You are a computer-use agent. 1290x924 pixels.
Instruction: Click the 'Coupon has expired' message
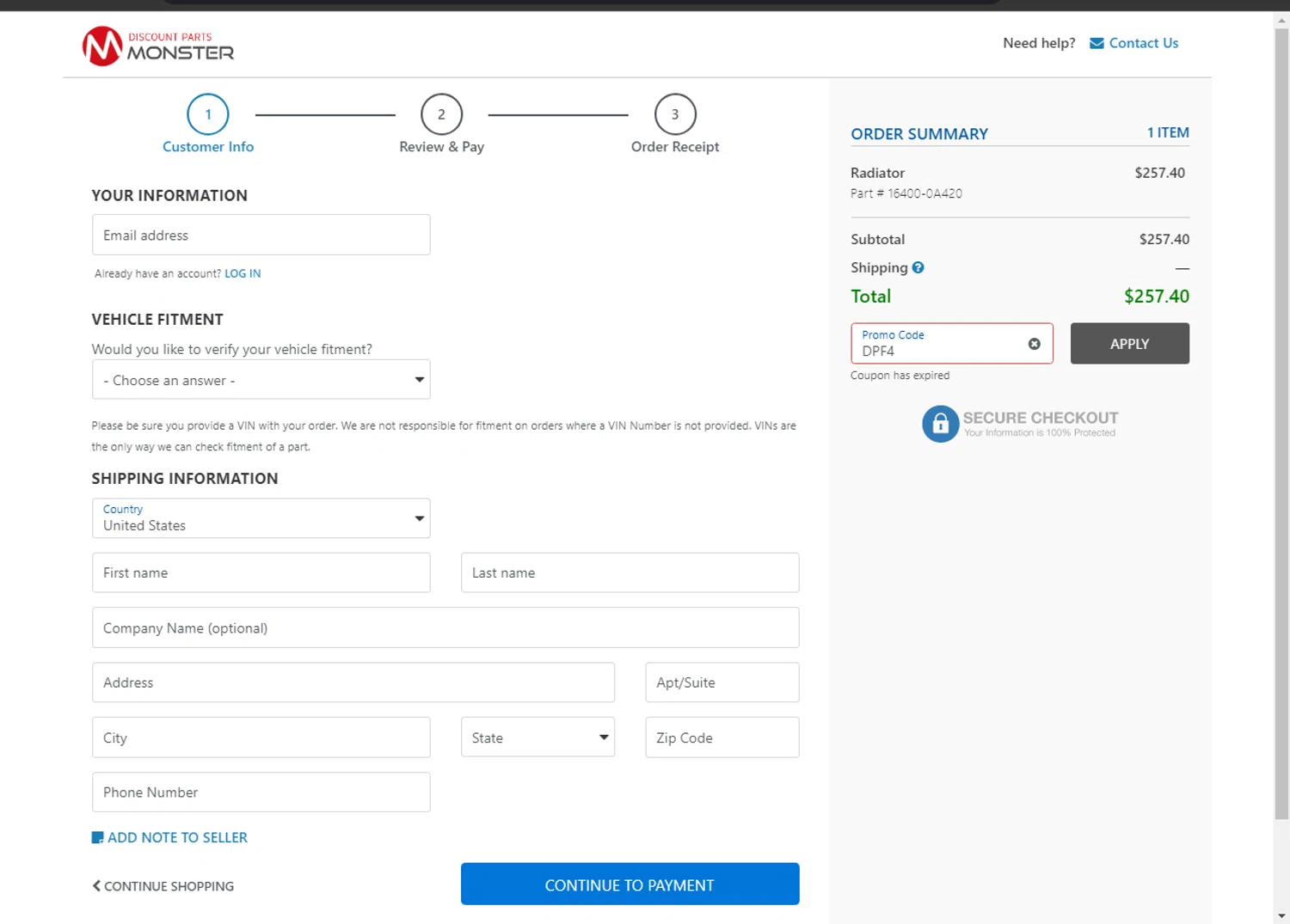pos(900,376)
